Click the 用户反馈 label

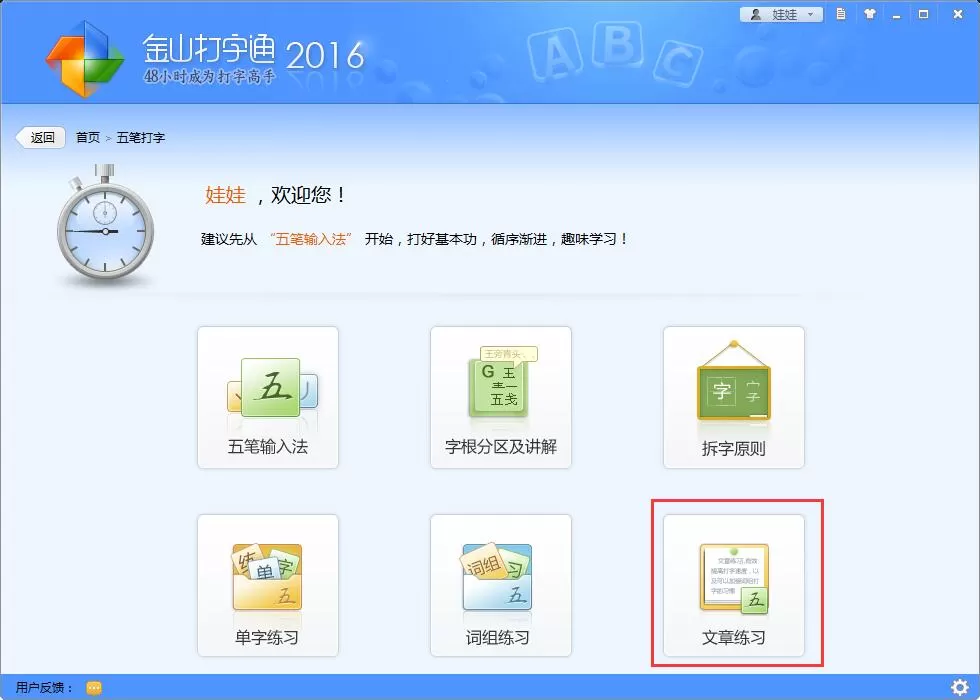click(44, 688)
